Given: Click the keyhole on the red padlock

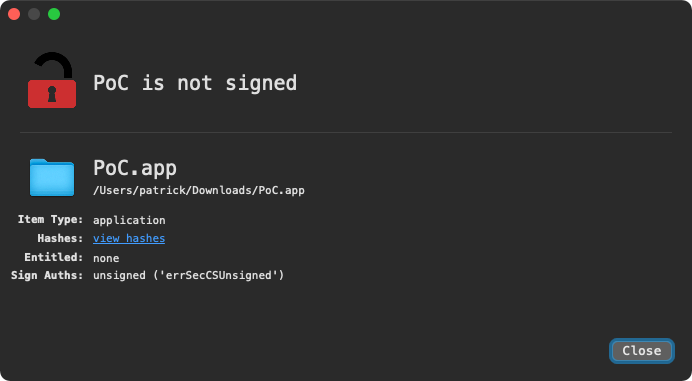Looking at the screenshot, I should coord(52,94).
